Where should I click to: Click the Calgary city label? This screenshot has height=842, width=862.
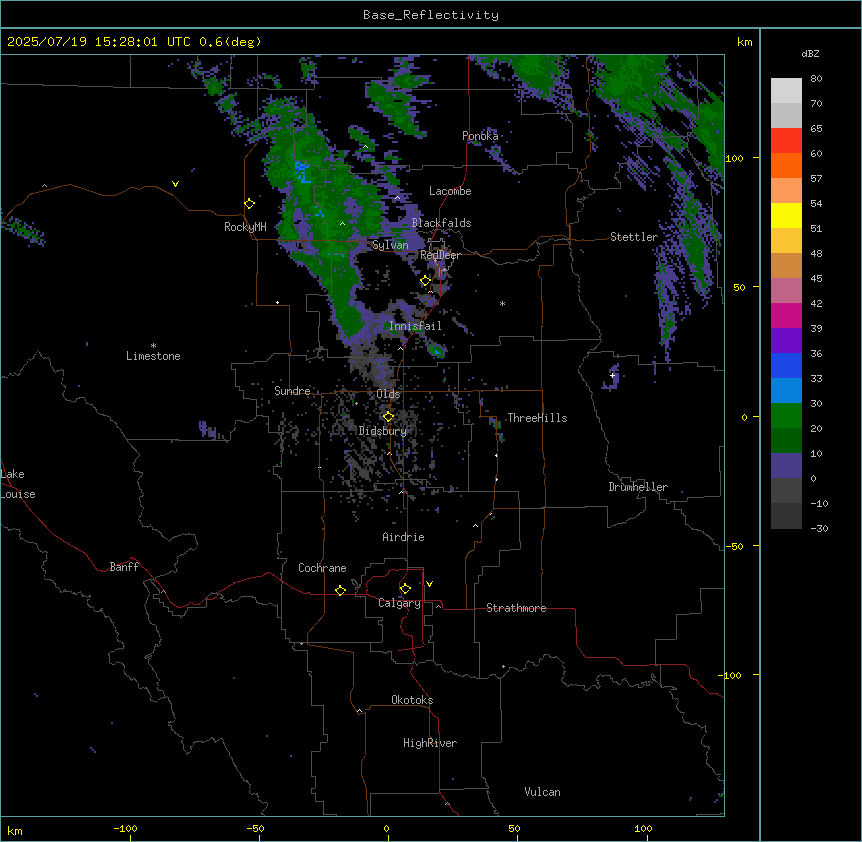click(x=399, y=603)
